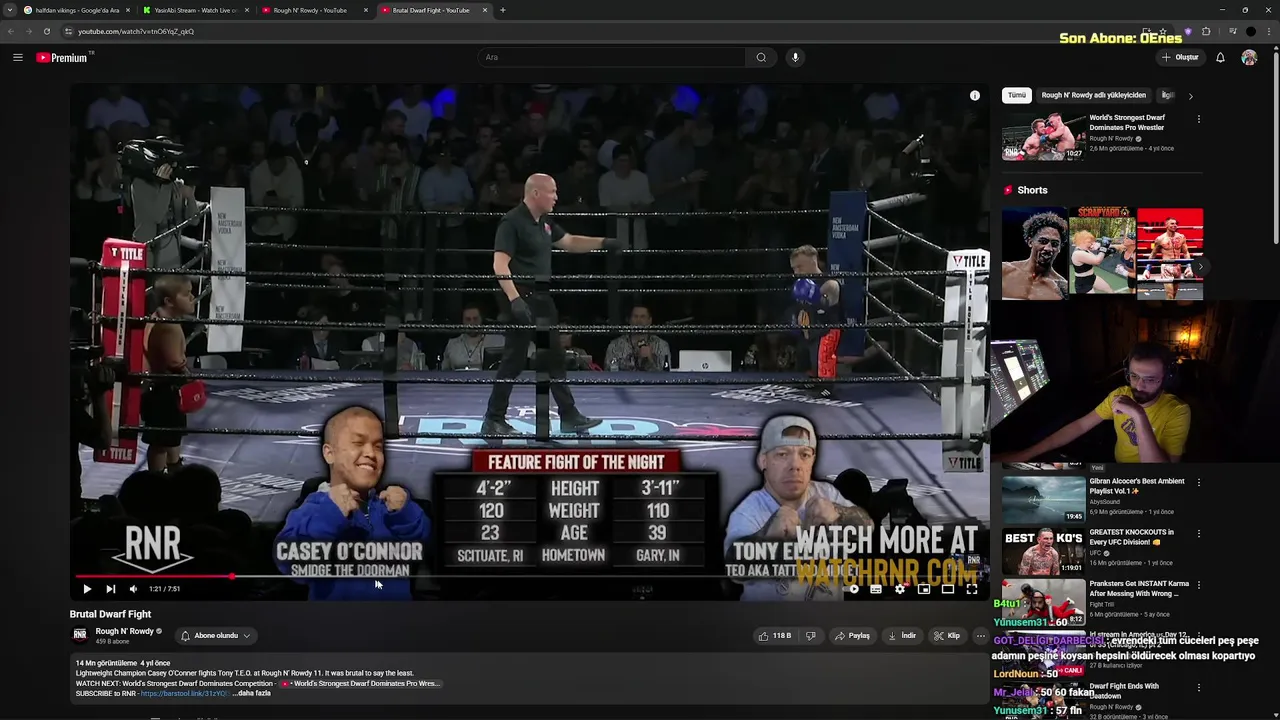The height and width of the screenshot is (720, 1280).
Task: Open the purple shield extension
Action: [1188, 31]
